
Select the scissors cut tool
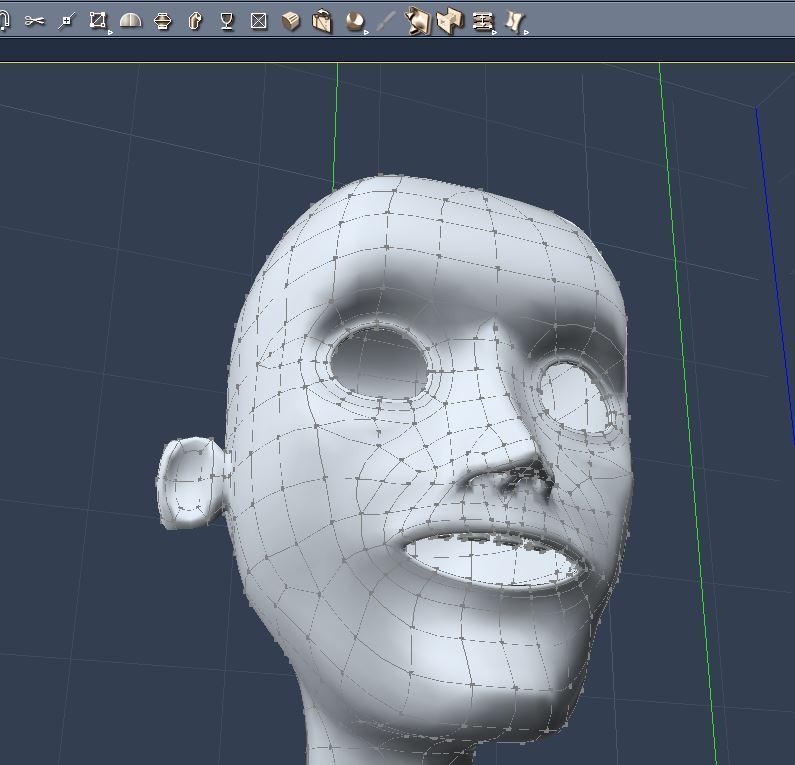coord(35,20)
